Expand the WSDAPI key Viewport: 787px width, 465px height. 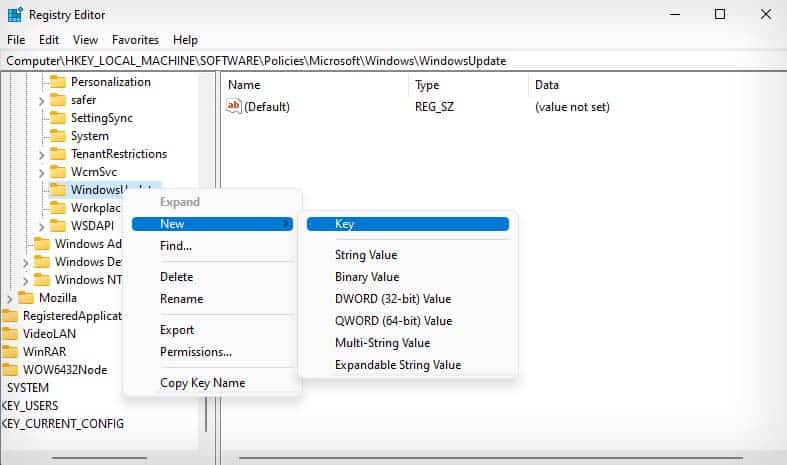click(x=42, y=227)
